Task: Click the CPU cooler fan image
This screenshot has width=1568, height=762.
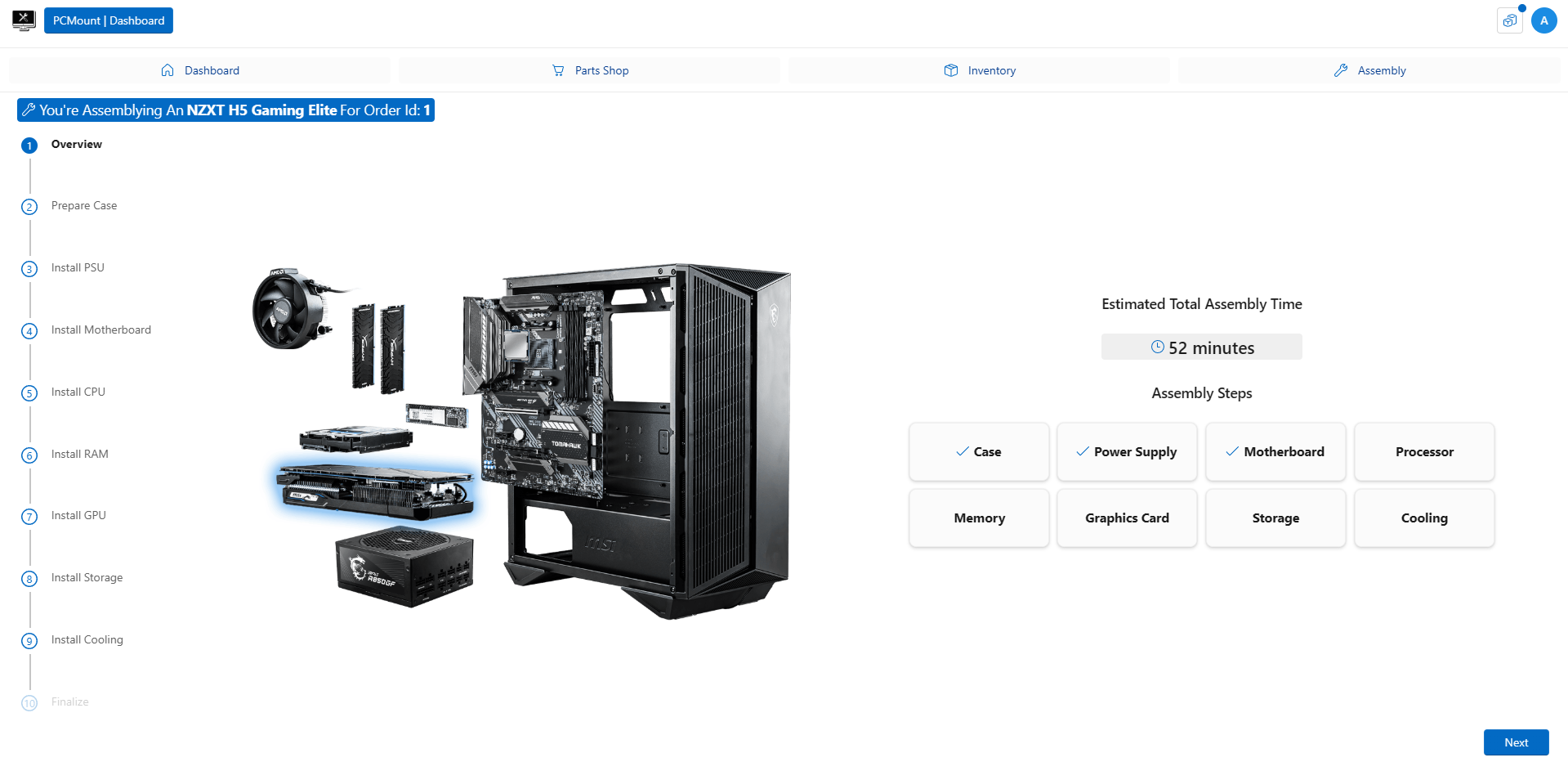Action: tap(294, 308)
